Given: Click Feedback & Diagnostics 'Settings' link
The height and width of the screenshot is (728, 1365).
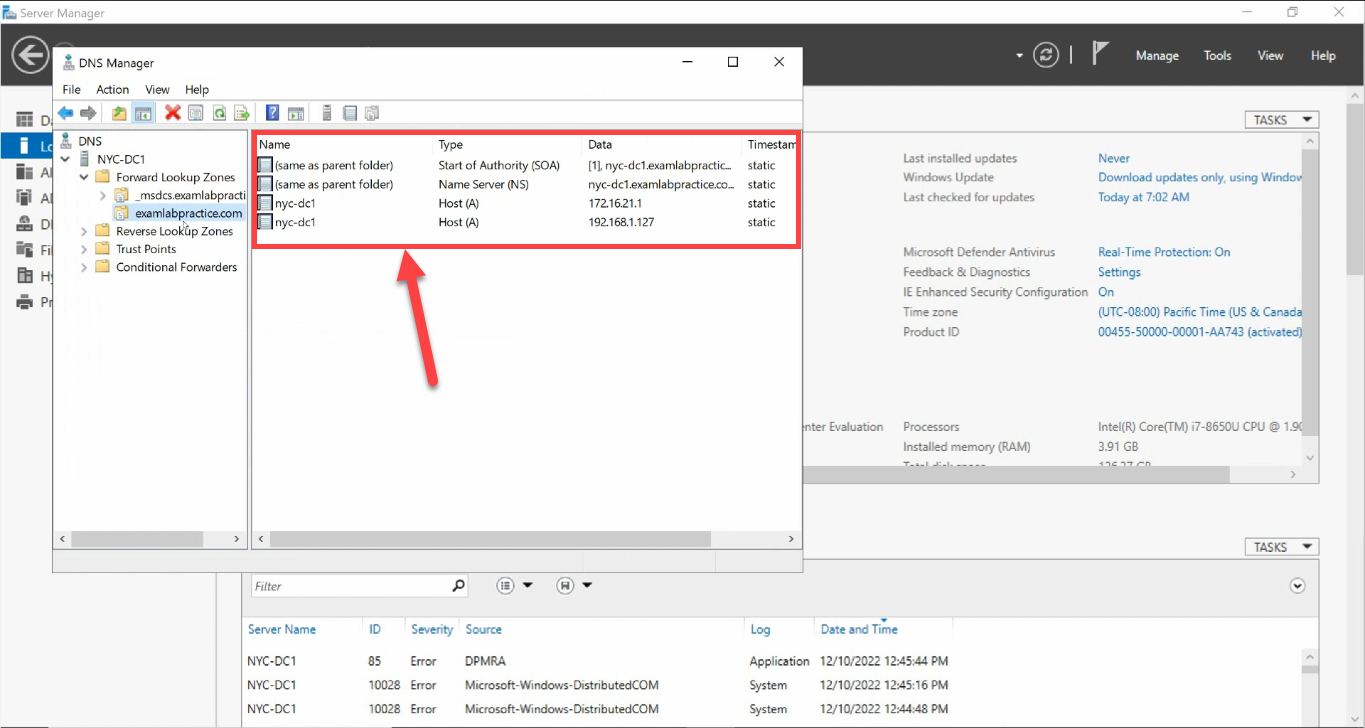Looking at the screenshot, I should [1119, 272].
